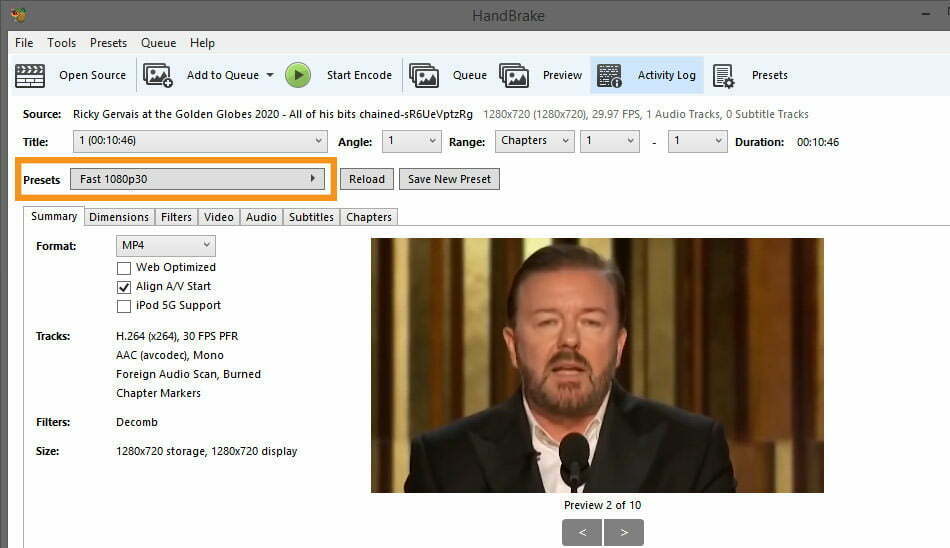Viewport: 950px width, 548px height.
Task: Click the Reload button
Action: click(x=367, y=179)
